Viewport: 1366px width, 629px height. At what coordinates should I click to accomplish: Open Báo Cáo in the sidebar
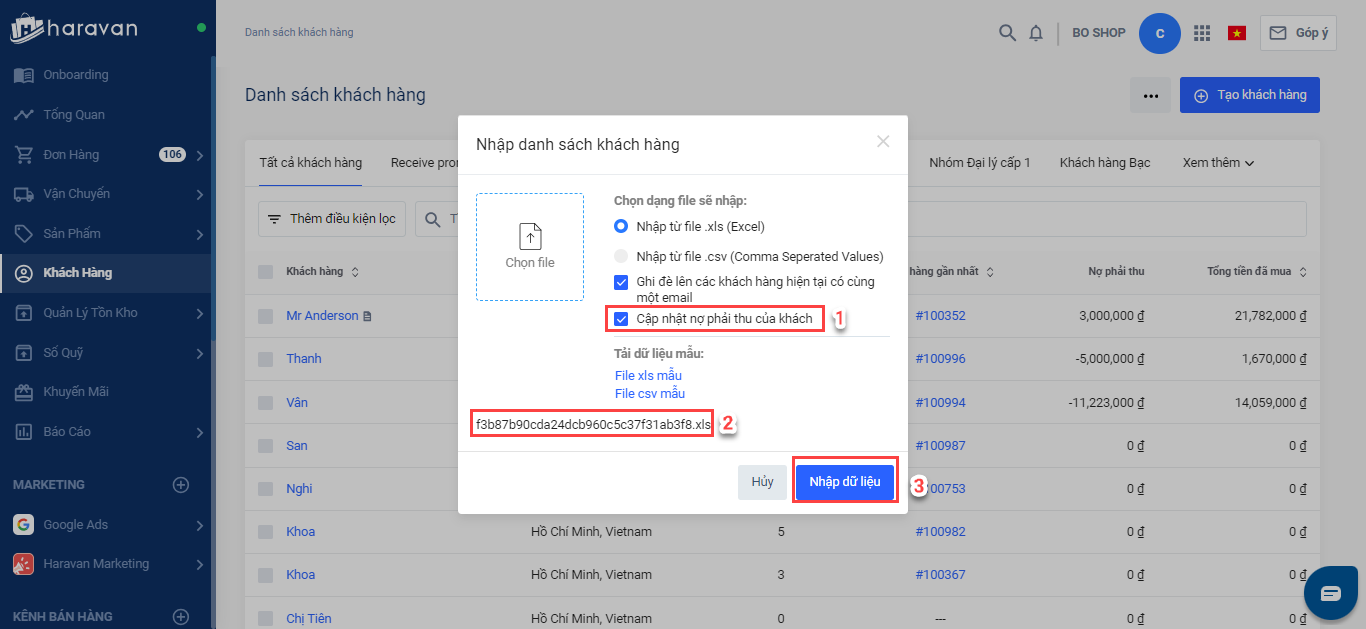click(67, 432)
